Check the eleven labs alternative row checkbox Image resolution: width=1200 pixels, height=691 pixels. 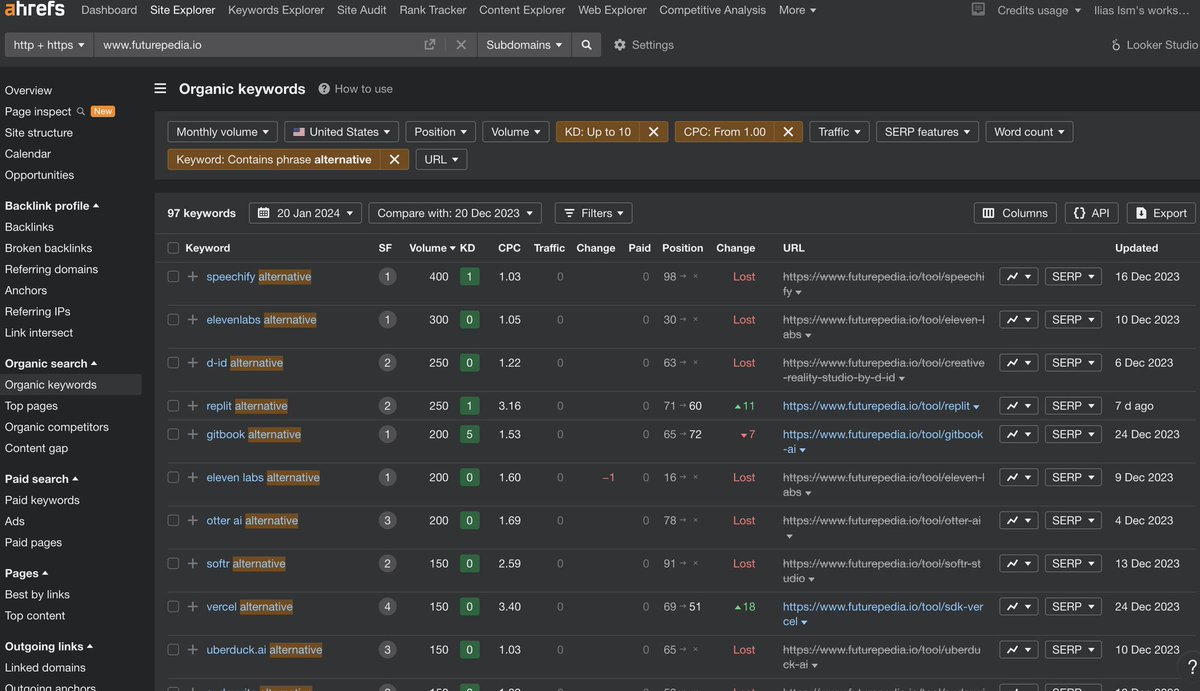(173, 477)
